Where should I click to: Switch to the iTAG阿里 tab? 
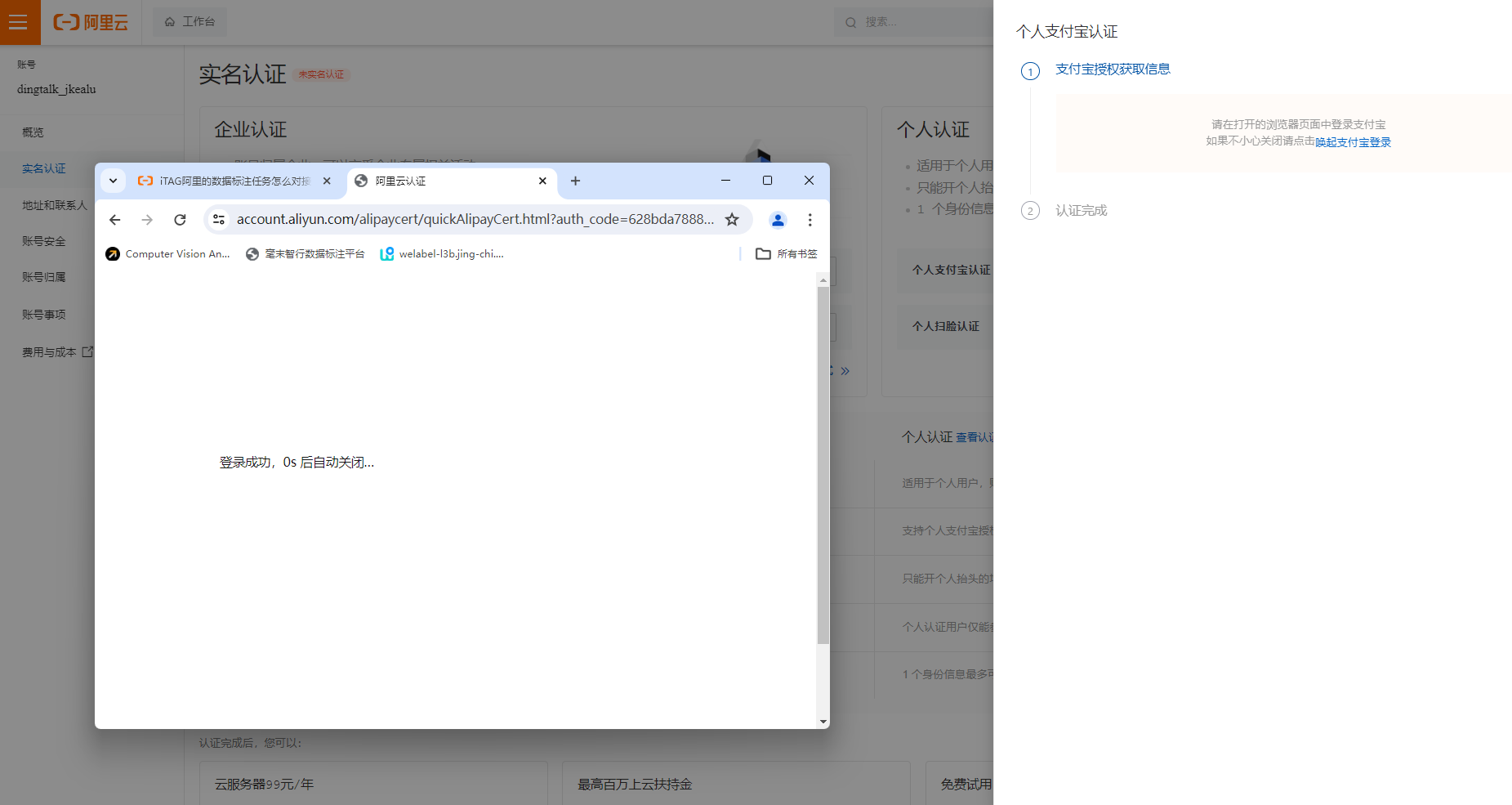pyautogui.click(x=225, y=181)
